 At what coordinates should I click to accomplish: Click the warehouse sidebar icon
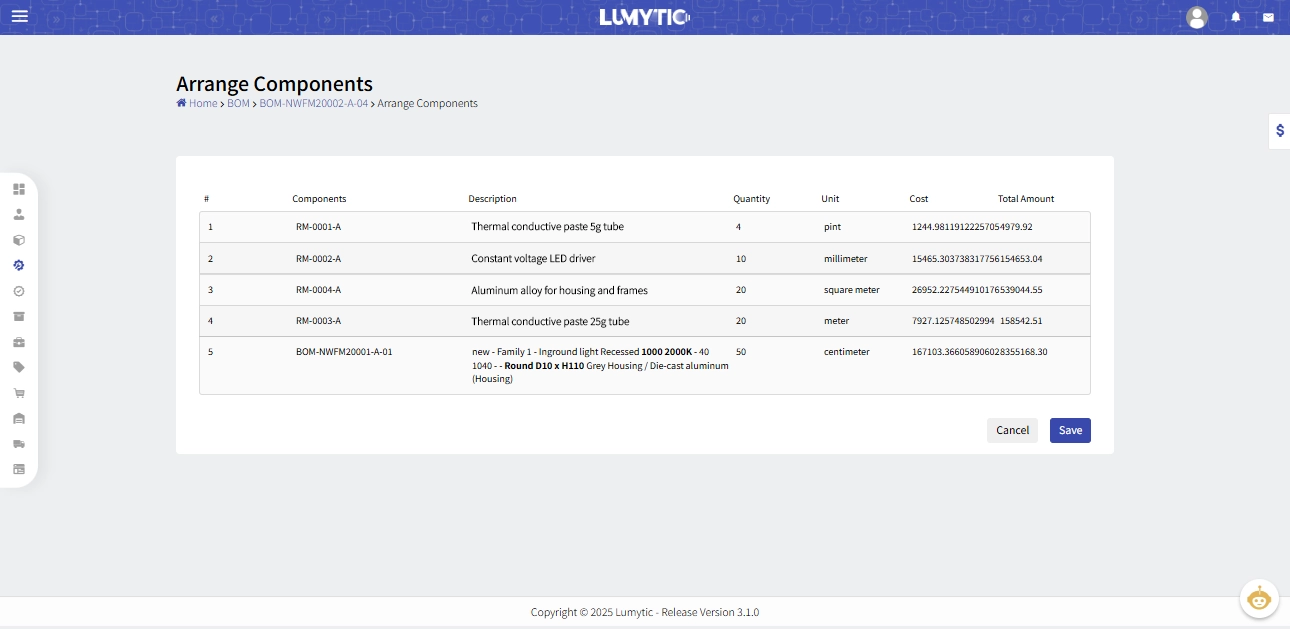(19, 418)
